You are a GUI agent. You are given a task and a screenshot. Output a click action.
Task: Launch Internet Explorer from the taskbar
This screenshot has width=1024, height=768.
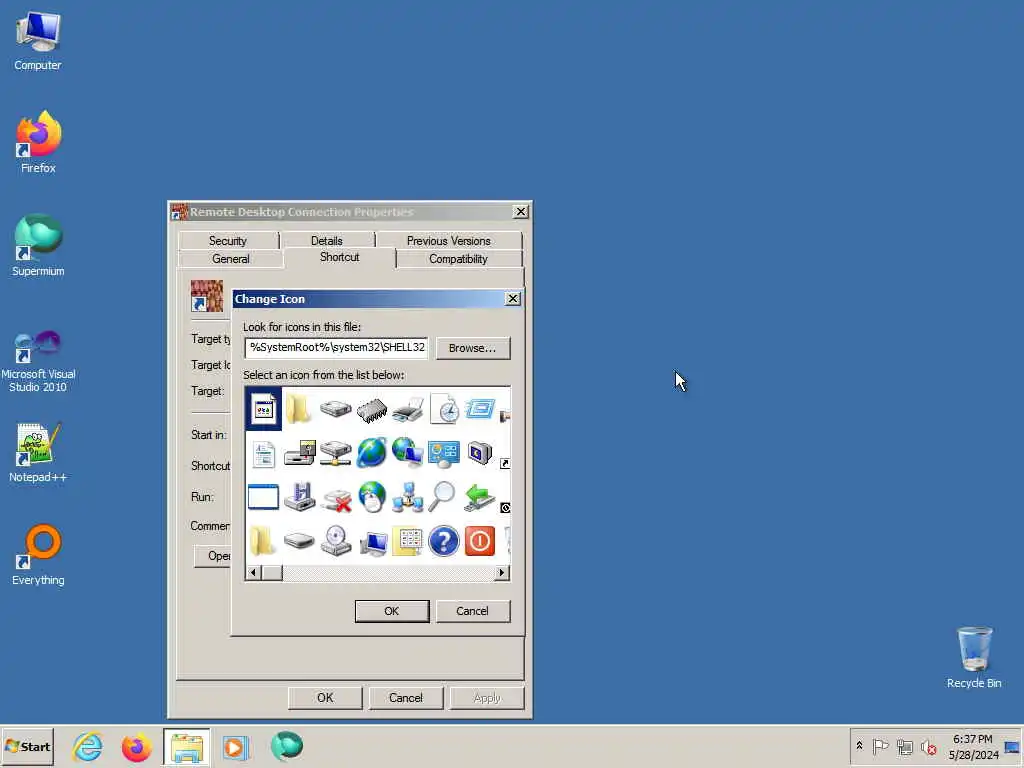click(x=88, y=746)
